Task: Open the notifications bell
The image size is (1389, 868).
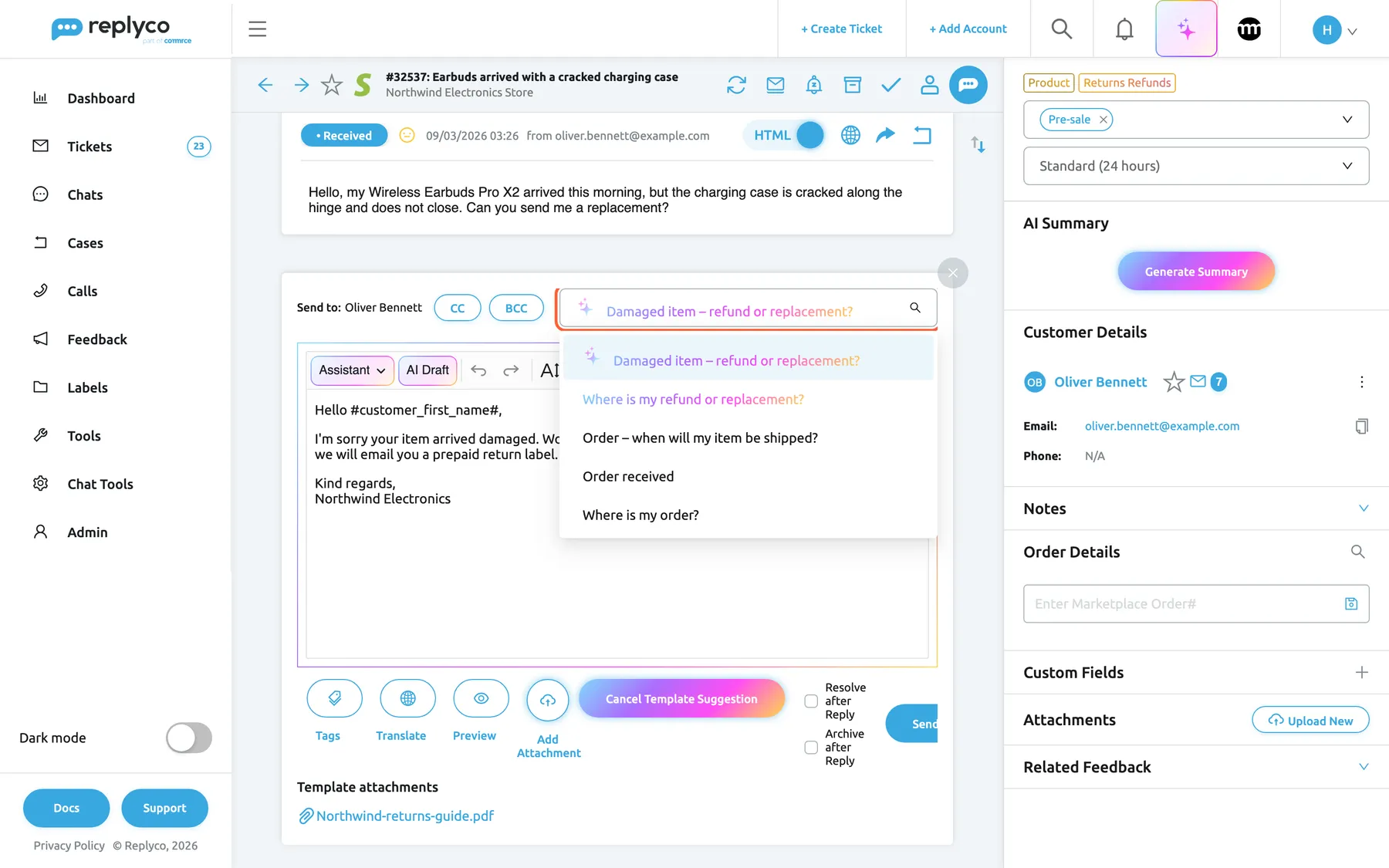Action: (1124, 29)
